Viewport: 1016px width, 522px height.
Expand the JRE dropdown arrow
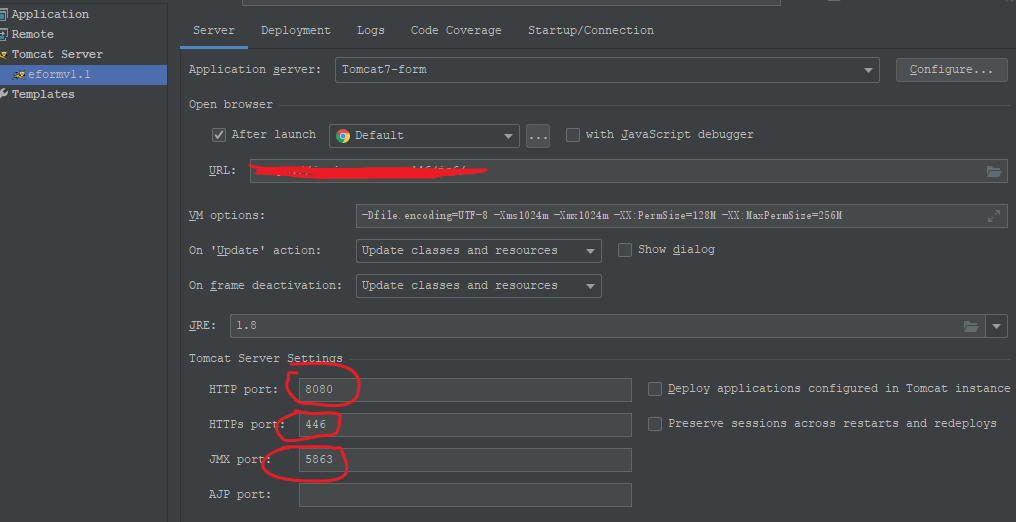click(996, 326)
